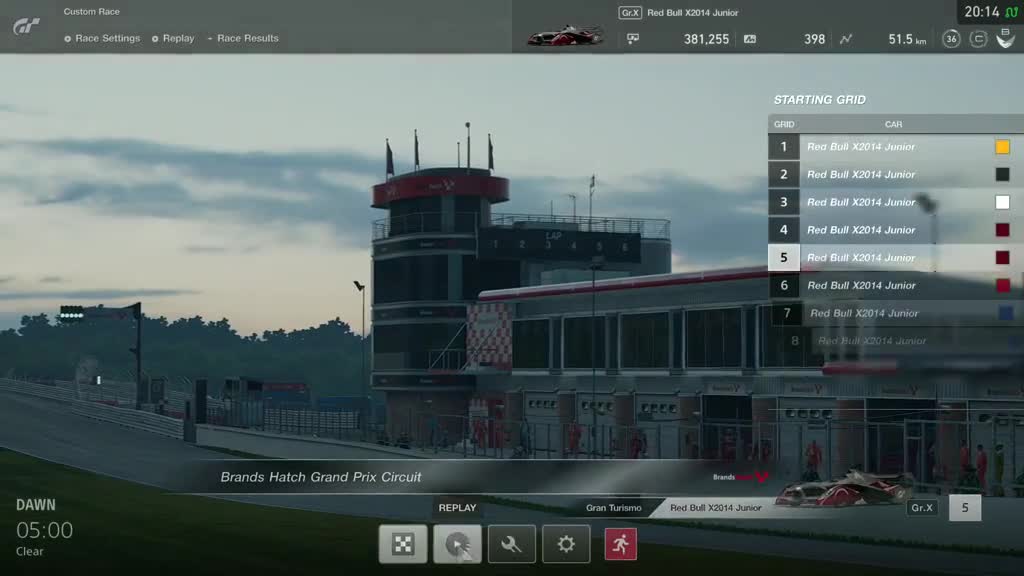Click the 05:00 time display
The image size is (1024, 576).
44,530
